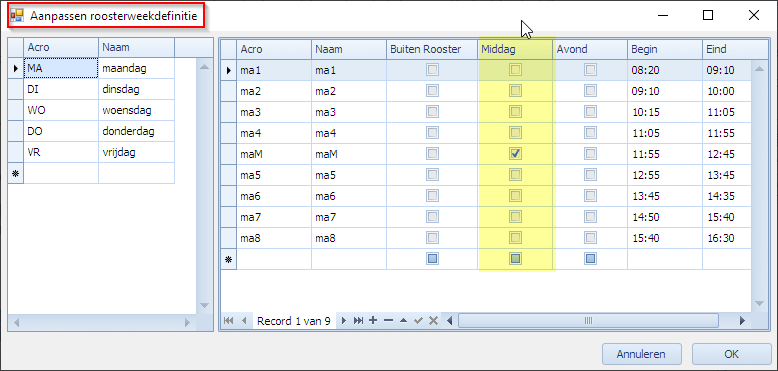Click Begin time 14:50 cell

[665, 217]
